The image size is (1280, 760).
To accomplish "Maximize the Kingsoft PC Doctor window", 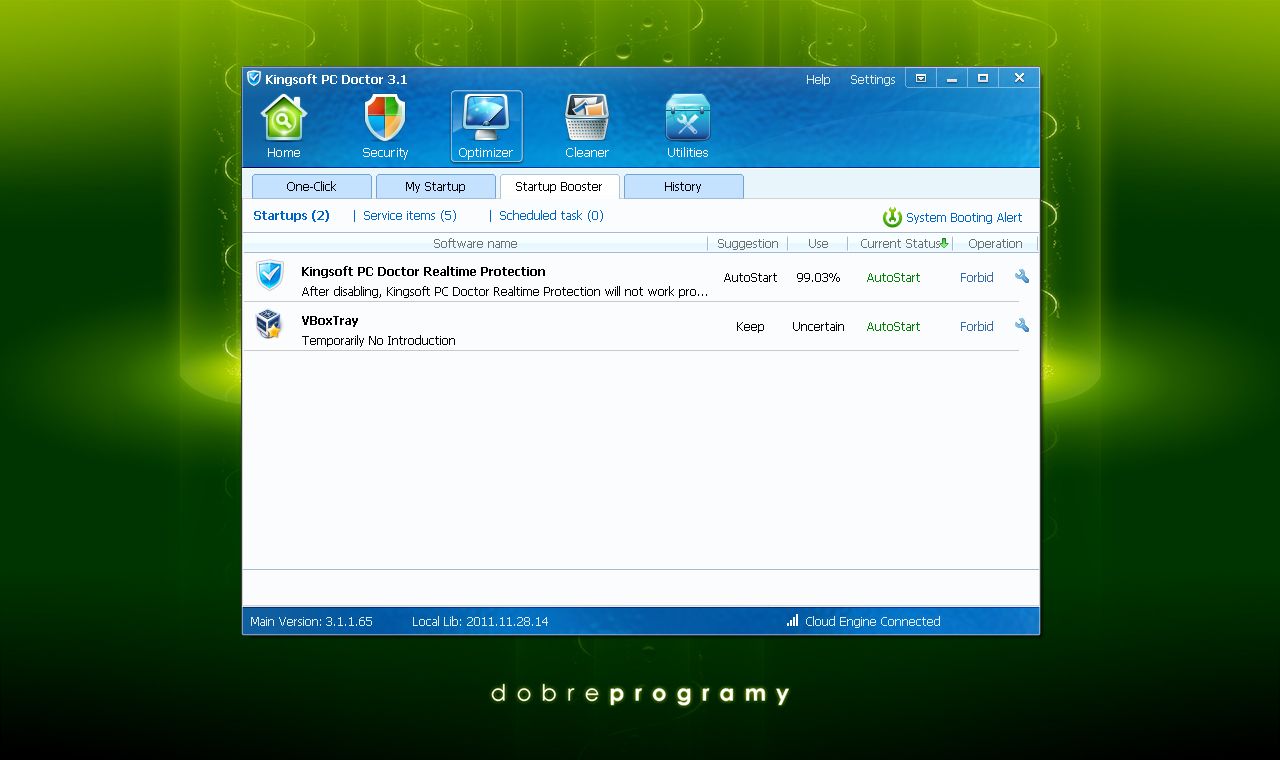I will click(983, 78).
